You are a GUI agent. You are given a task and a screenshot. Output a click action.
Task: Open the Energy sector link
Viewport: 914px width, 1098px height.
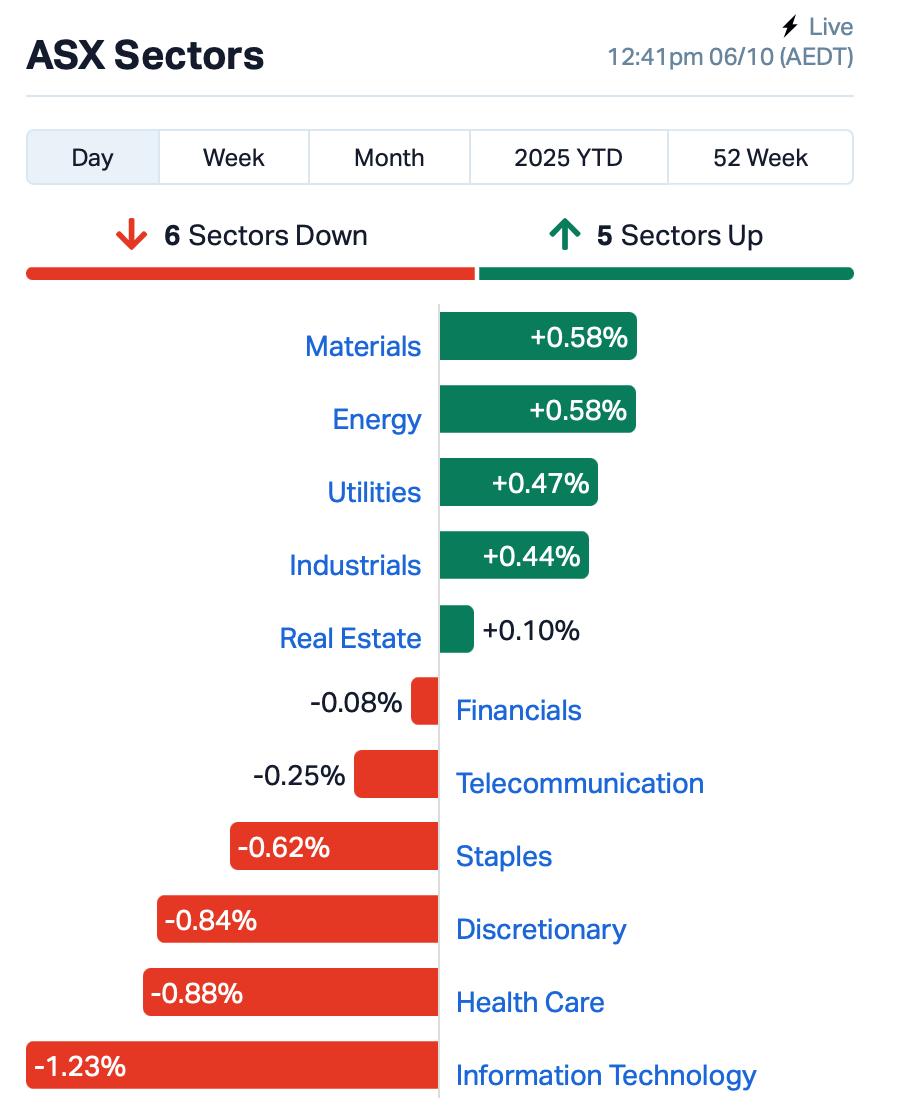pos(377,420)
